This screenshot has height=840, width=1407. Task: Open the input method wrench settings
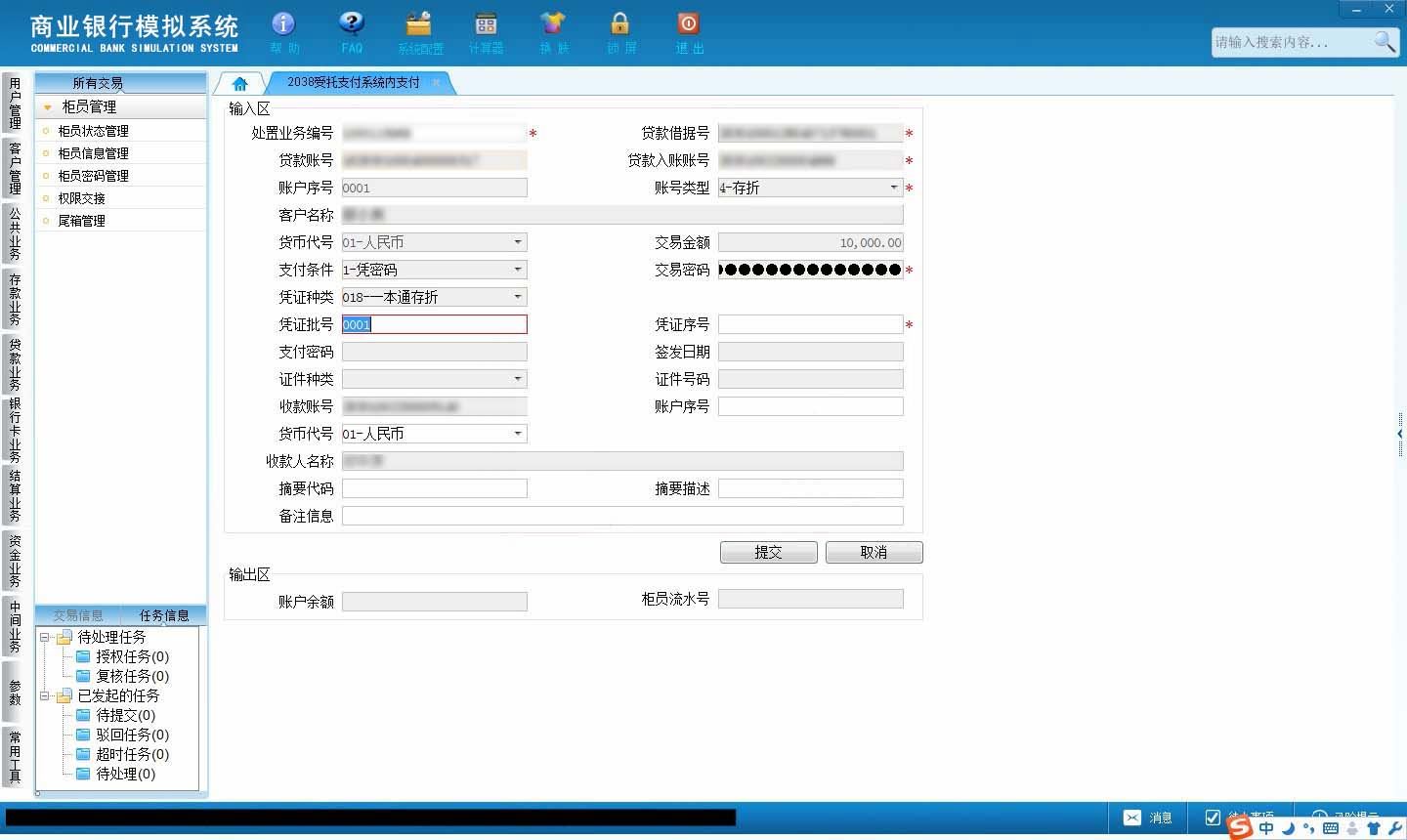(1394, 828)
